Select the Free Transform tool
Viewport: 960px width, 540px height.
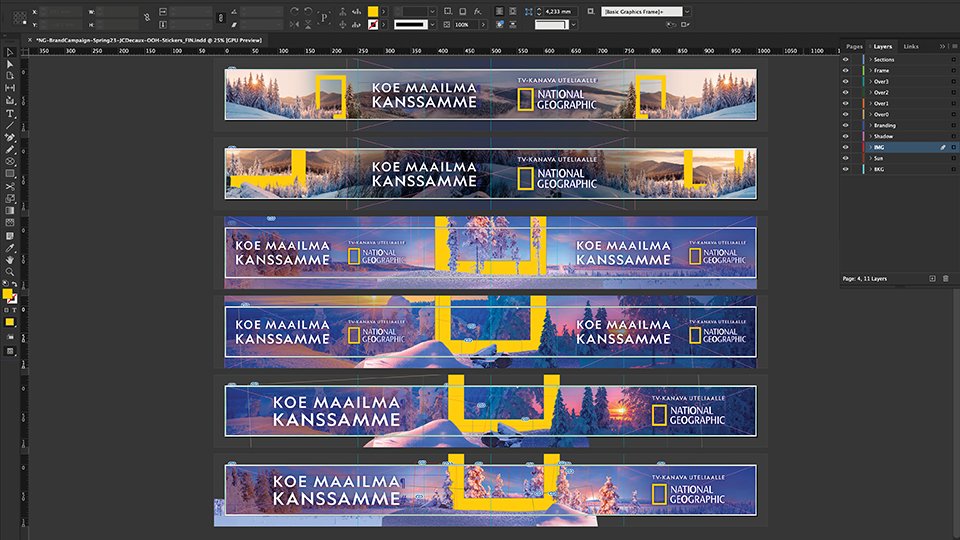coord(10,198)
